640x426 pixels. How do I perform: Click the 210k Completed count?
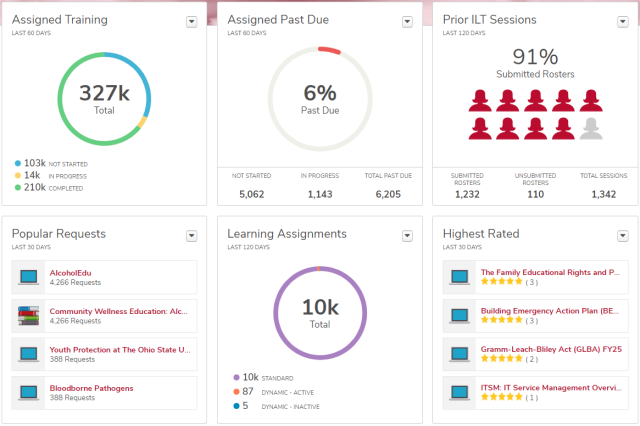pos(35,187)
